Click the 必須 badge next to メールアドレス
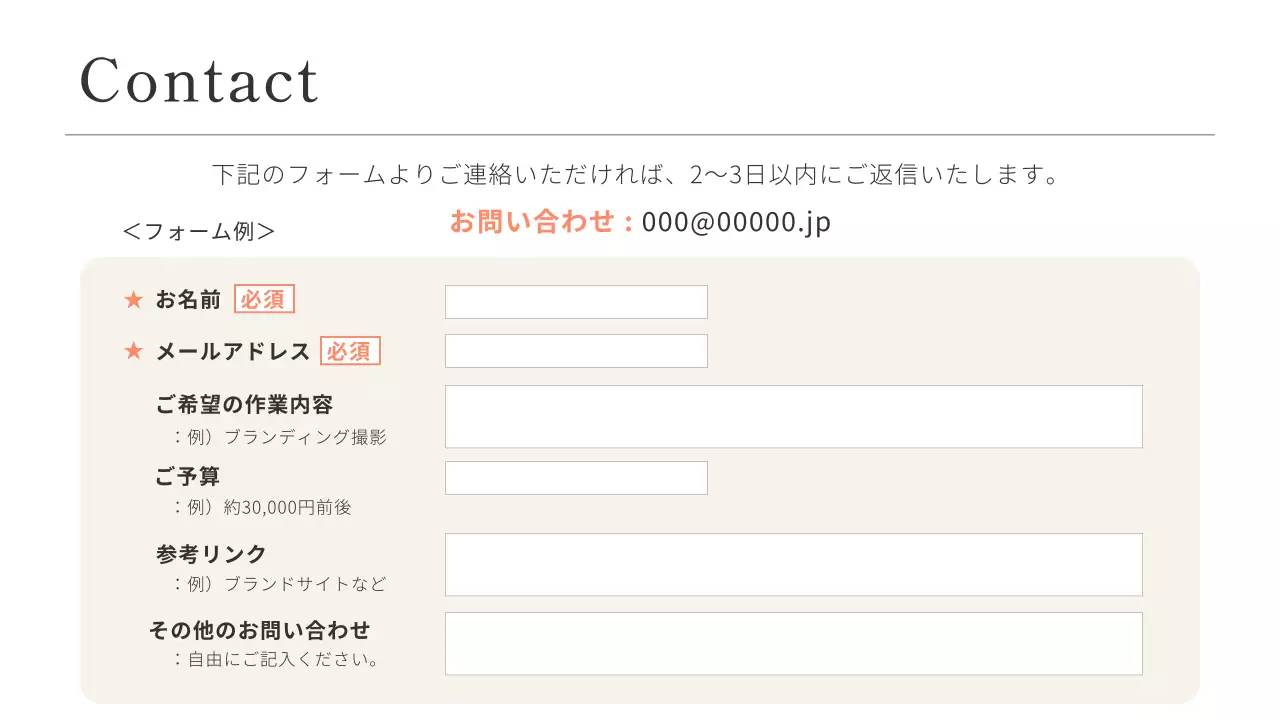The width and height of the screenshot is (1280, 720). pyautogui.click(x=350, y=351)
